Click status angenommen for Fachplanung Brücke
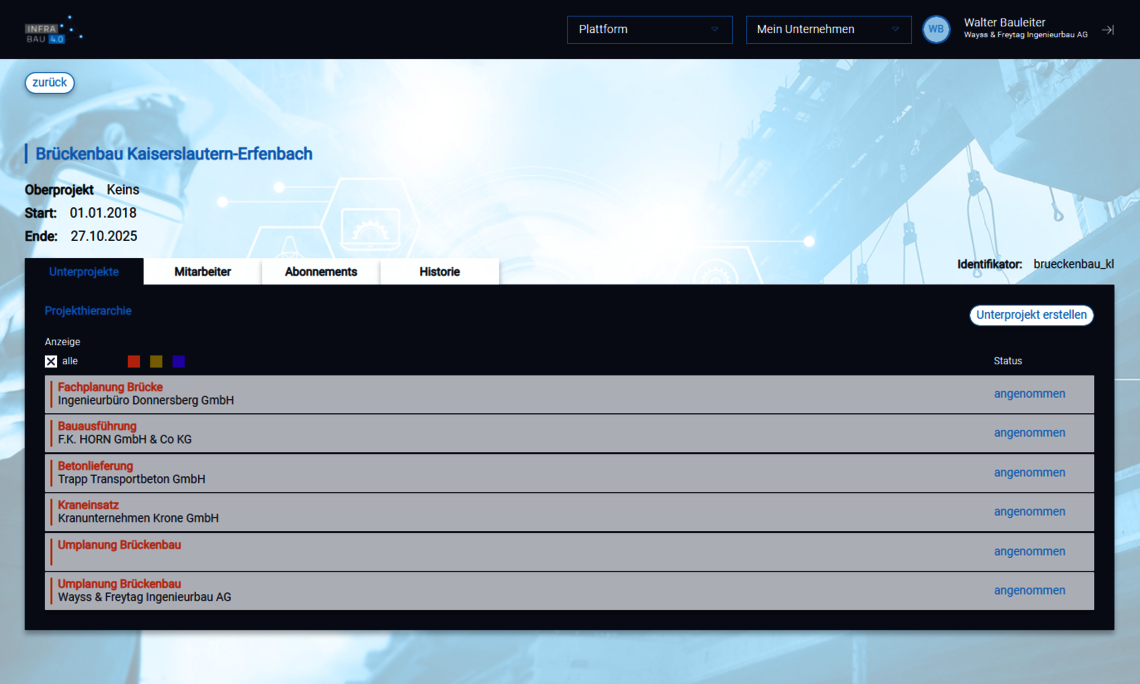The width and height of the screenshot is (1140, 684). tap(1029, 394)
